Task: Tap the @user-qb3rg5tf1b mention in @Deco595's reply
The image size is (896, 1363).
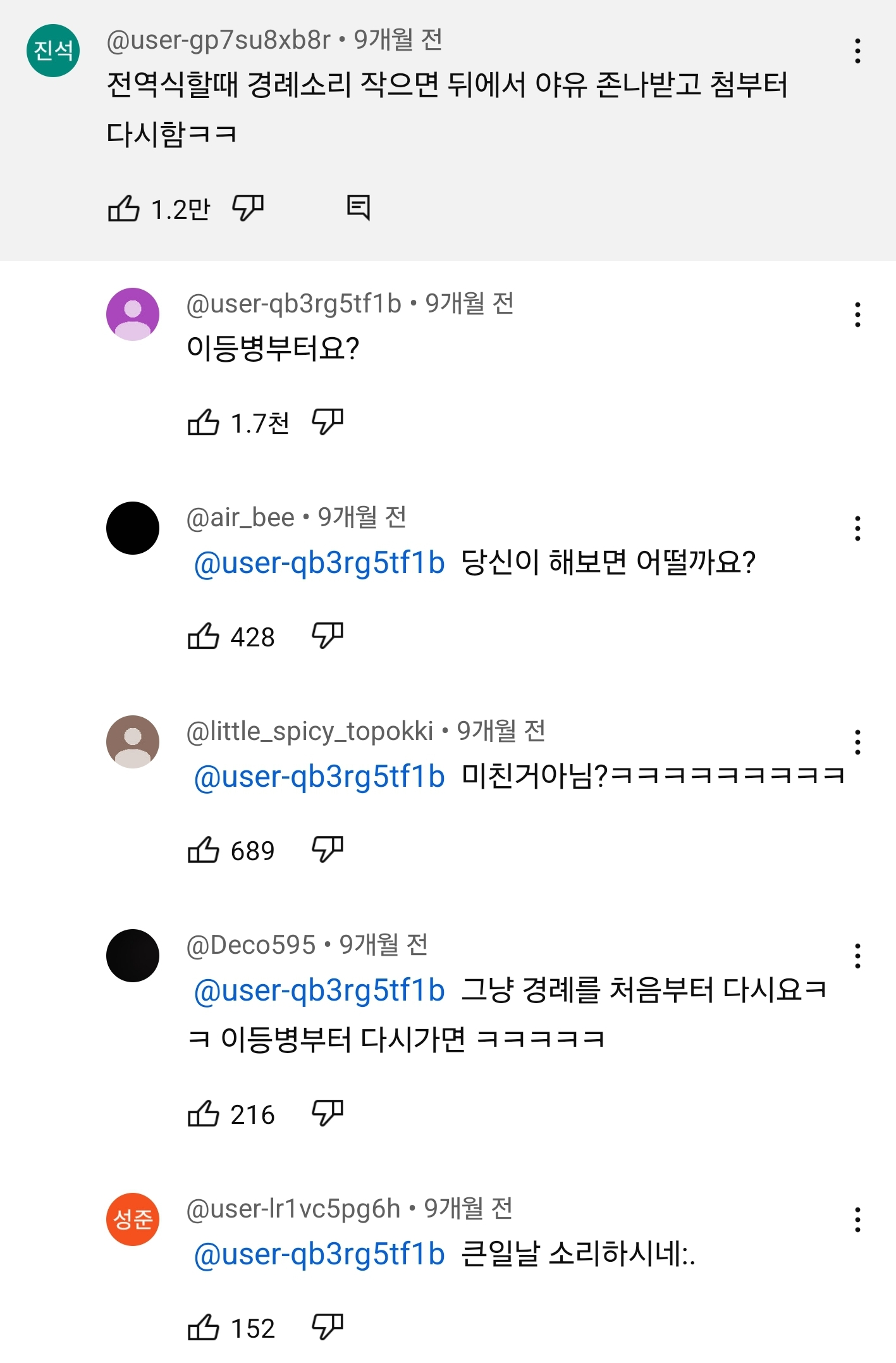Action: (319, 990)
